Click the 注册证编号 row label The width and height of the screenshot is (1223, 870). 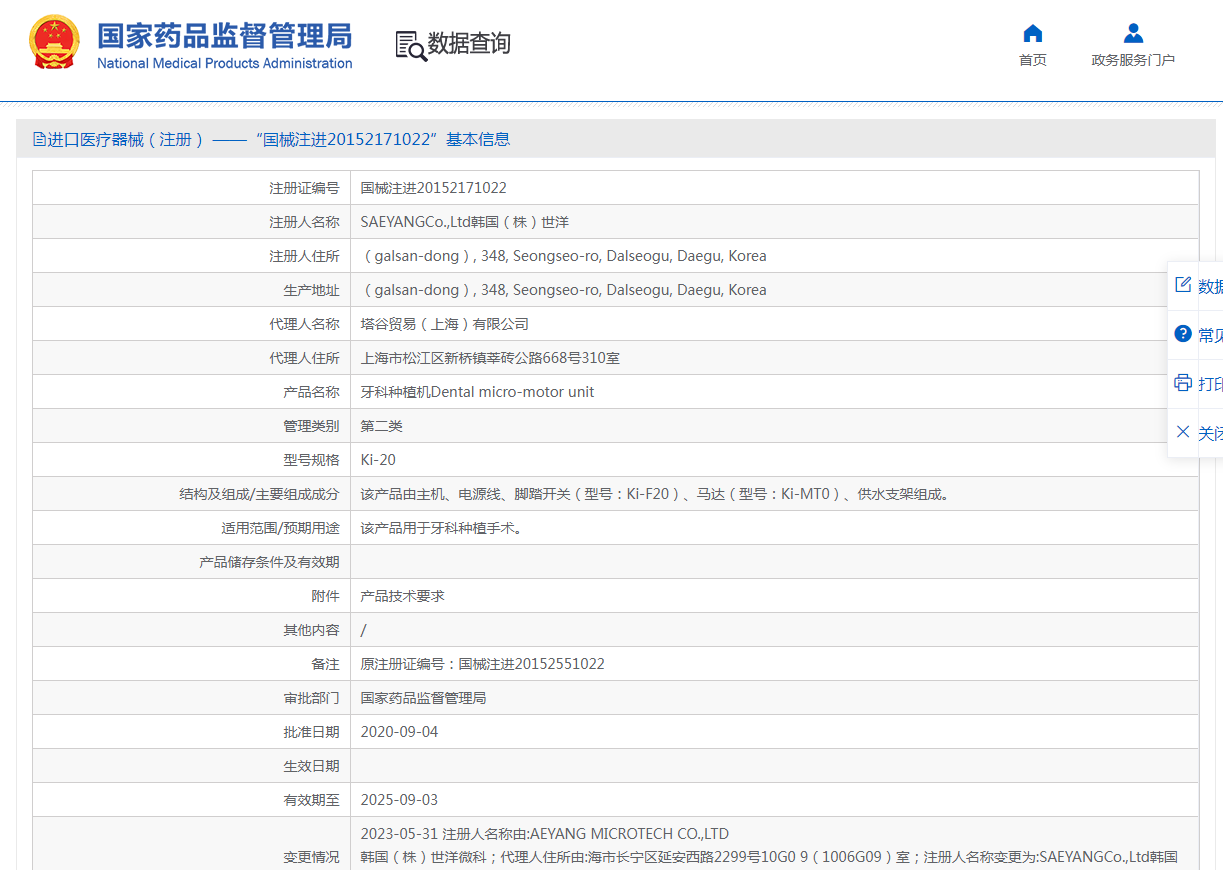click(x=304, y=188)
